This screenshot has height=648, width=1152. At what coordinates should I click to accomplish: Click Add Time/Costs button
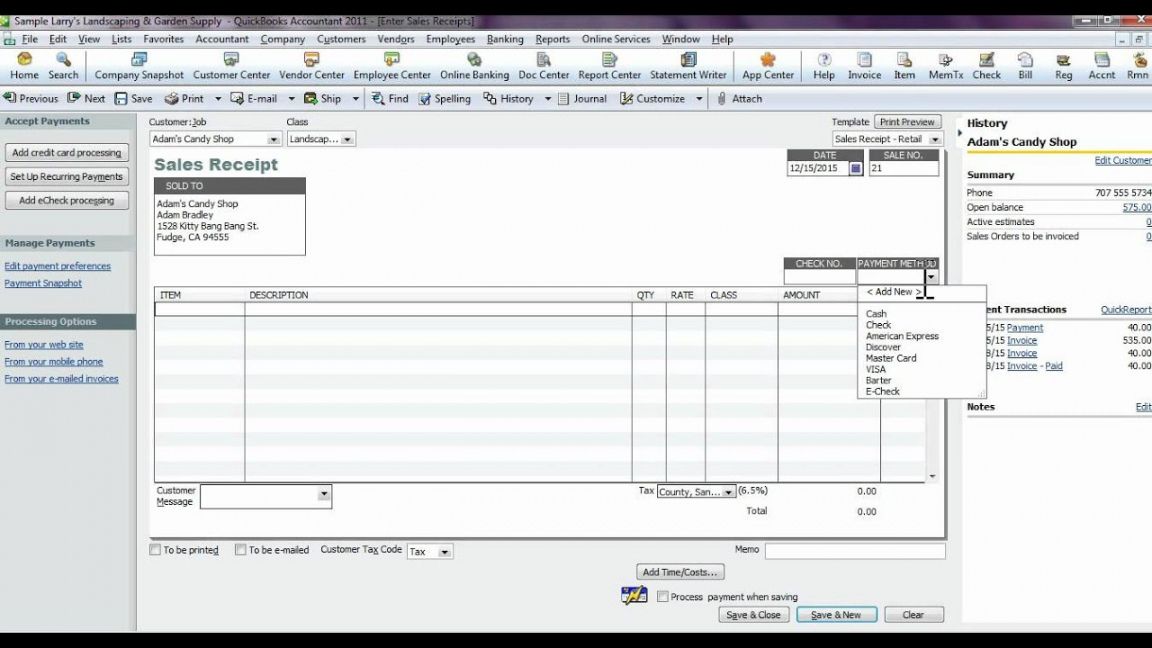coord(680,572)
